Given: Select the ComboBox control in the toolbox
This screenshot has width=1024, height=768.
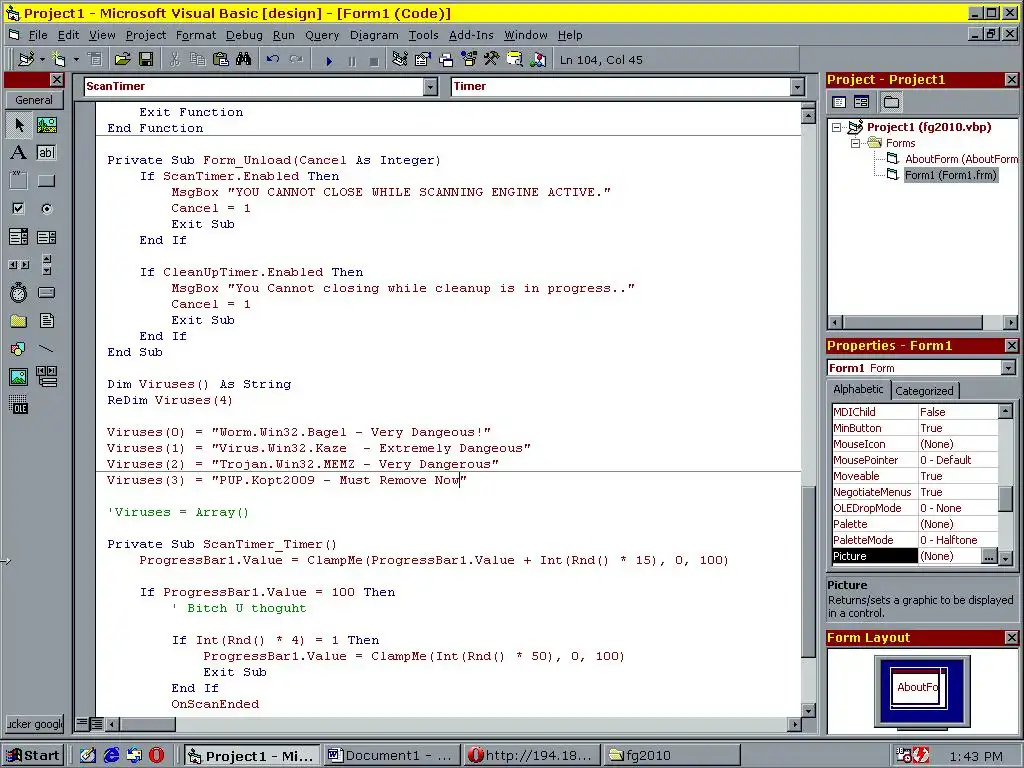Looking at the screenshot, I should pos(18,236).
